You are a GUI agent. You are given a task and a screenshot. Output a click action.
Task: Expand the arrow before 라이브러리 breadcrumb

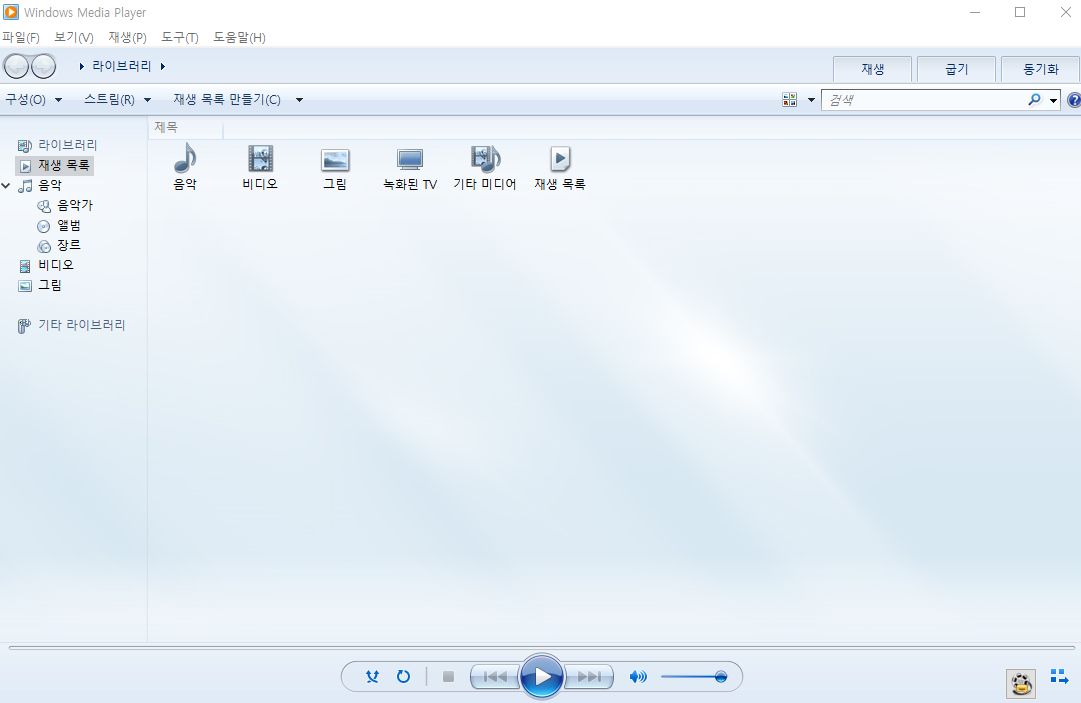[x=81, y=66]
